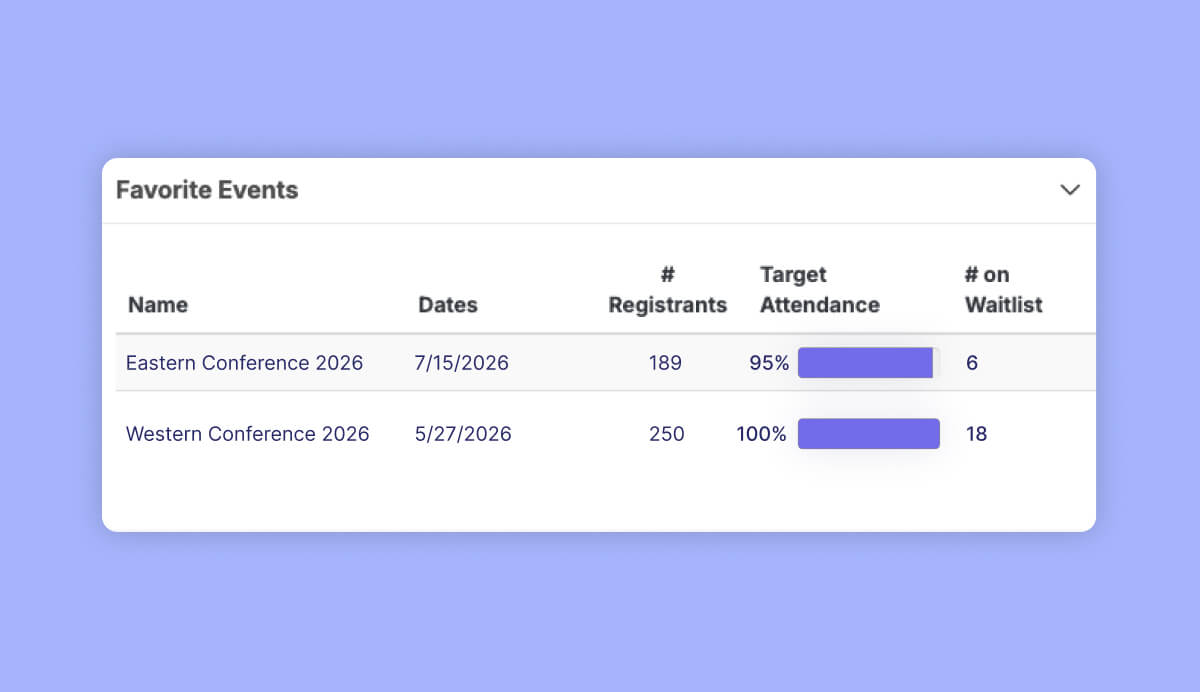Select the 7/15/2026 date for Eastern Conference
This screenshot has height=692, width=1200.
point(461,363)
